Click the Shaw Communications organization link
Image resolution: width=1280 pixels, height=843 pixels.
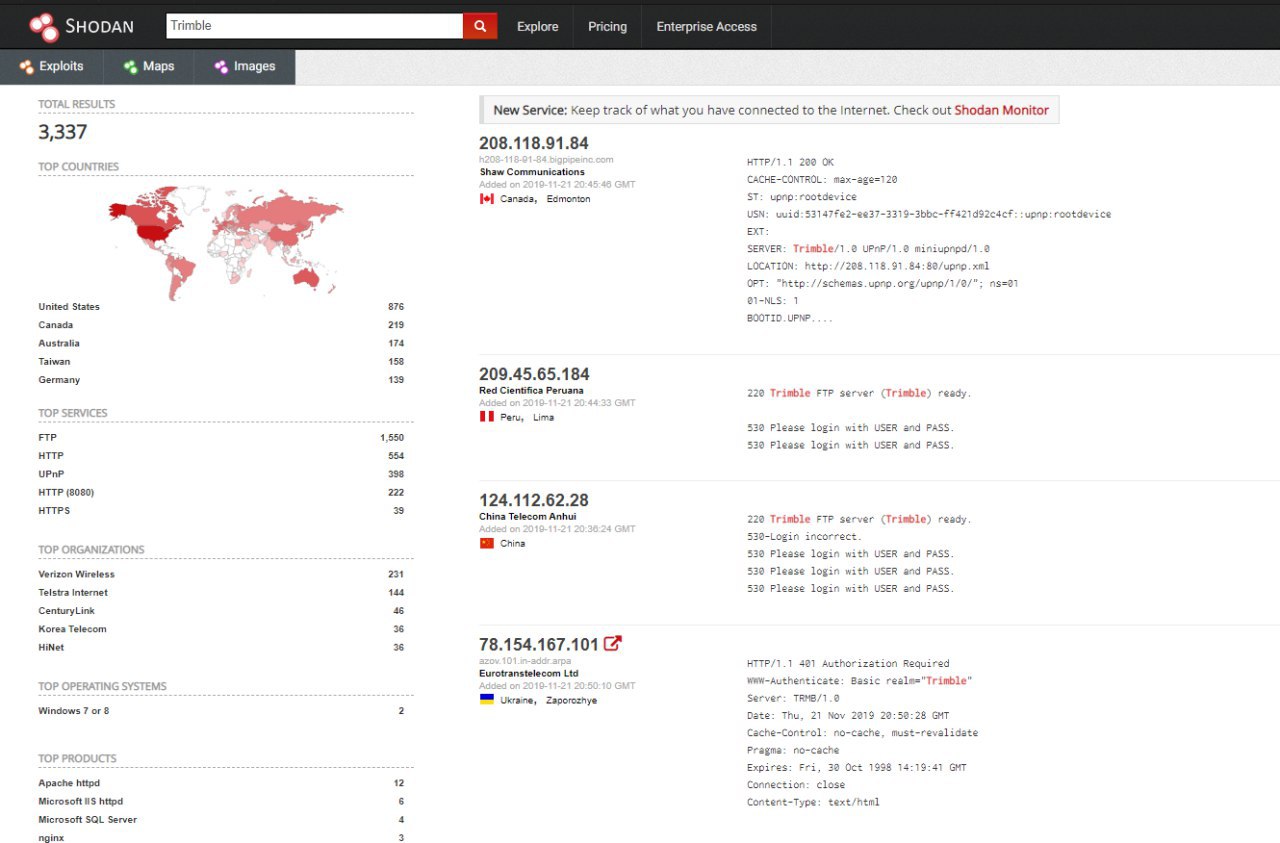(532, 172)
